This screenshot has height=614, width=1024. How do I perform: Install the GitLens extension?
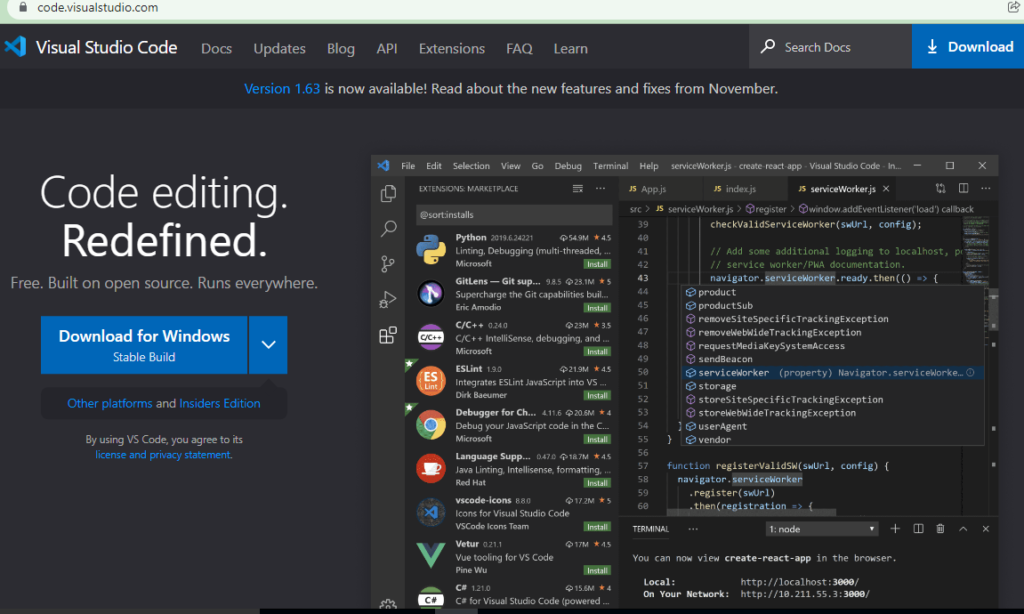tap(597, 308)
